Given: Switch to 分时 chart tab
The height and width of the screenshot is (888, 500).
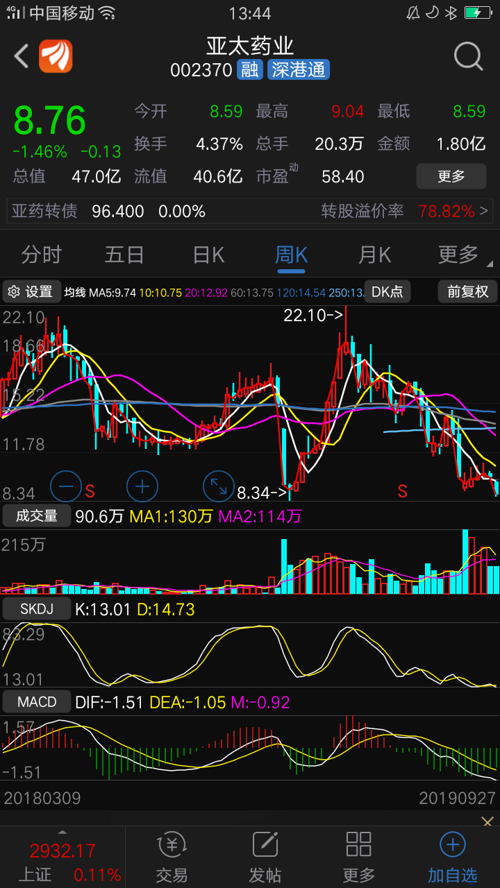Looking at the screenshot, I should tap(41, 255).
